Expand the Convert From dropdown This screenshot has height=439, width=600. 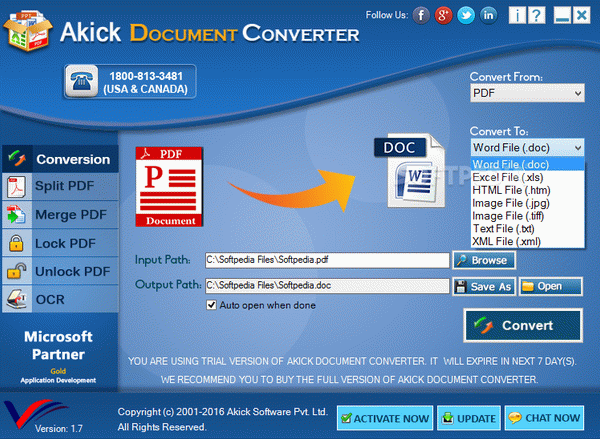pos(527,93)
